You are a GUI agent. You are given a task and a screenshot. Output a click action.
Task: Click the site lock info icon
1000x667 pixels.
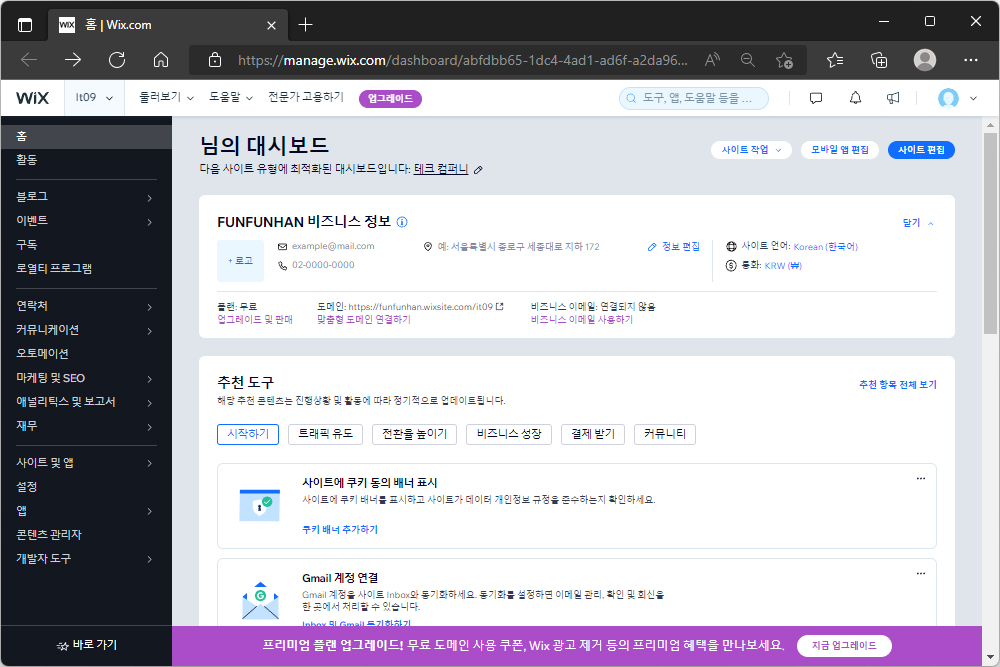coord(215,60)
